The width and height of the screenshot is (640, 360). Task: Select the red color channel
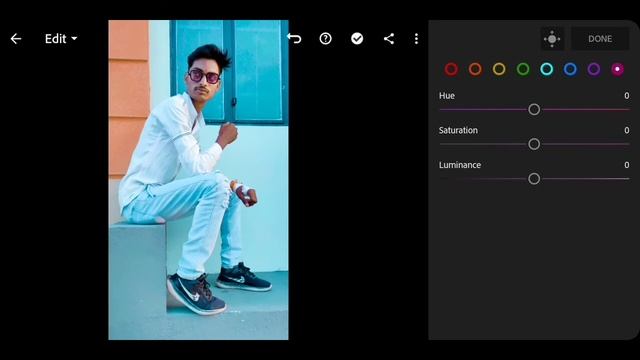[x=451, y=69]
